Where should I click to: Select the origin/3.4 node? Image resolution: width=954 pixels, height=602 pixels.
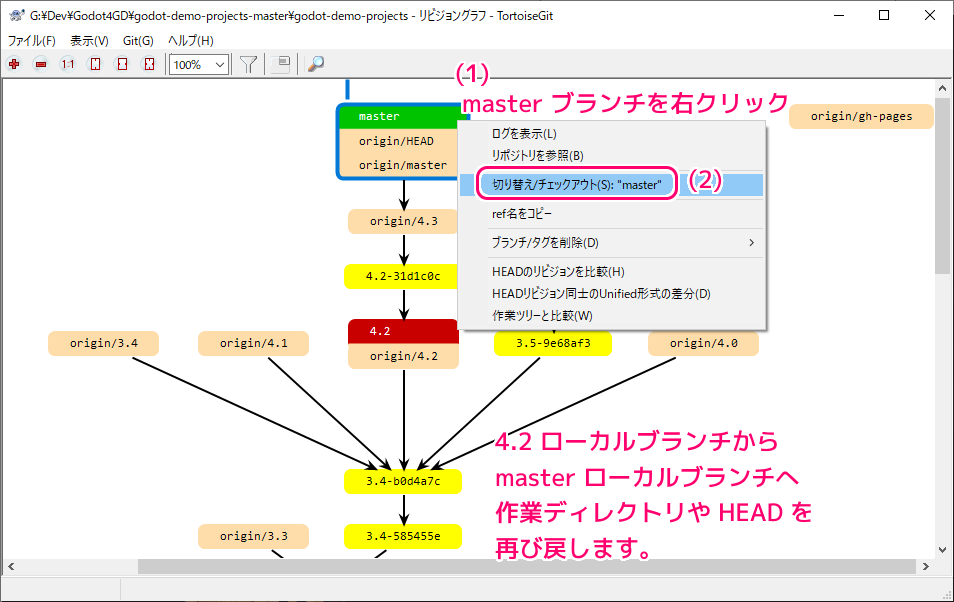(103, 343)
